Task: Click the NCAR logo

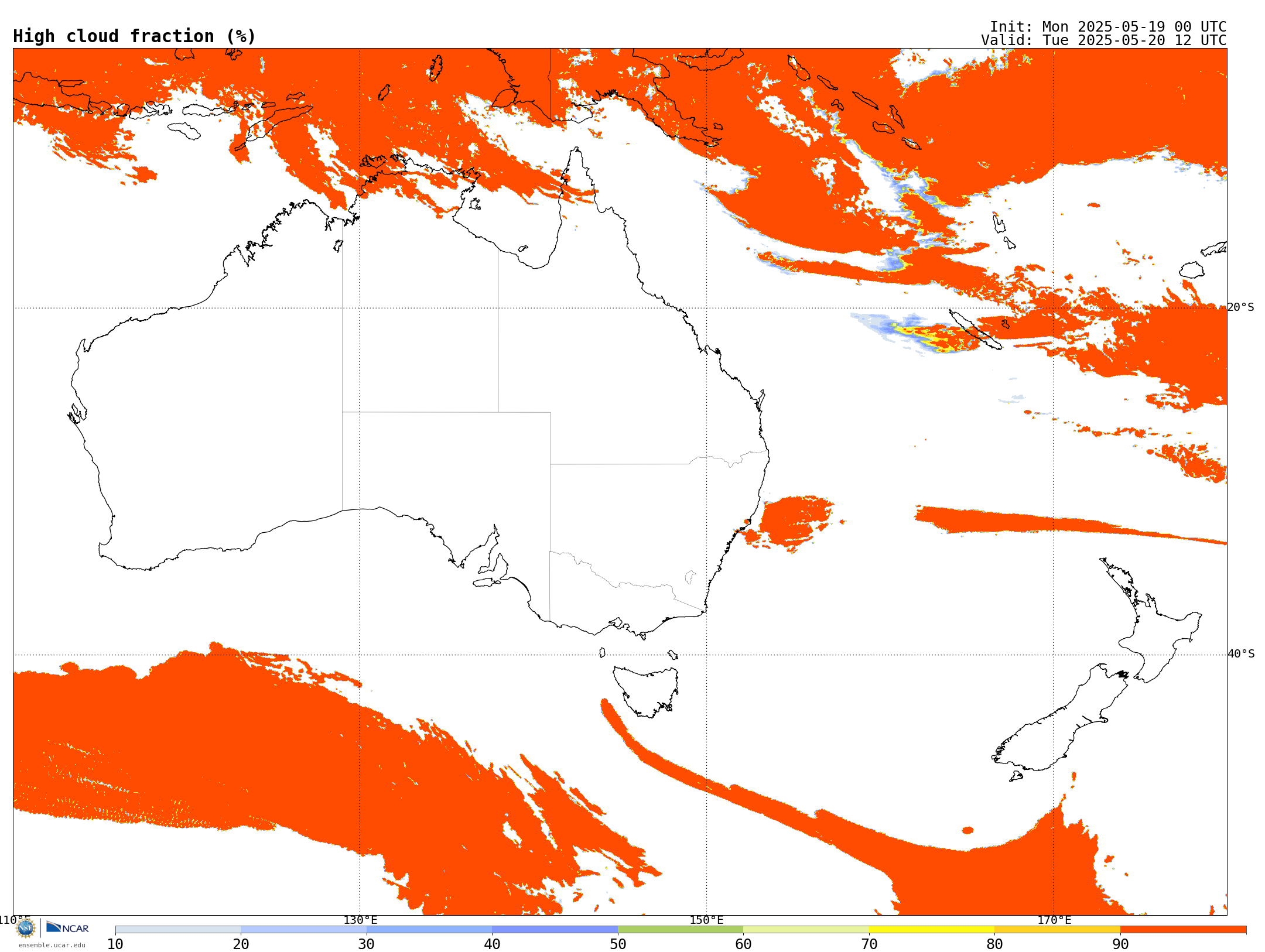Action: (67, 927)
